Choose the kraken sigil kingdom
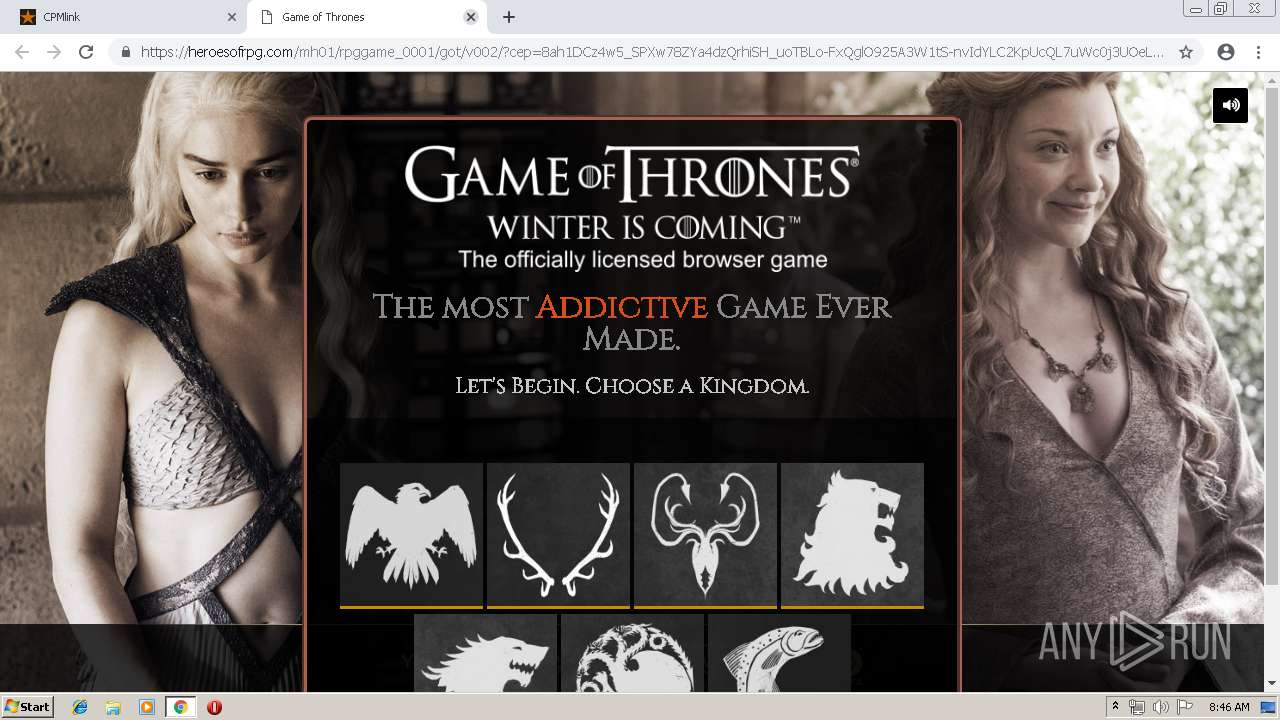 coord(705,535)
